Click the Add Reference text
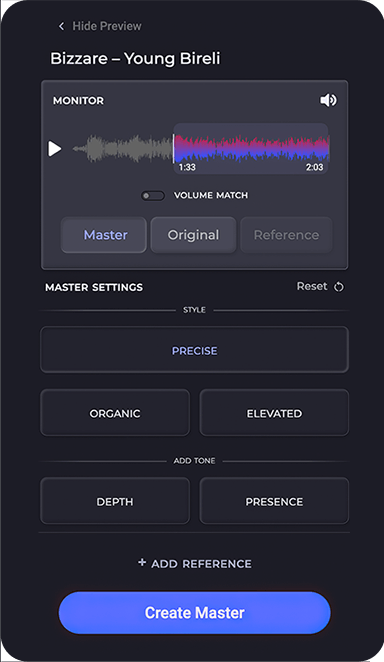 [x=201, y=564]
